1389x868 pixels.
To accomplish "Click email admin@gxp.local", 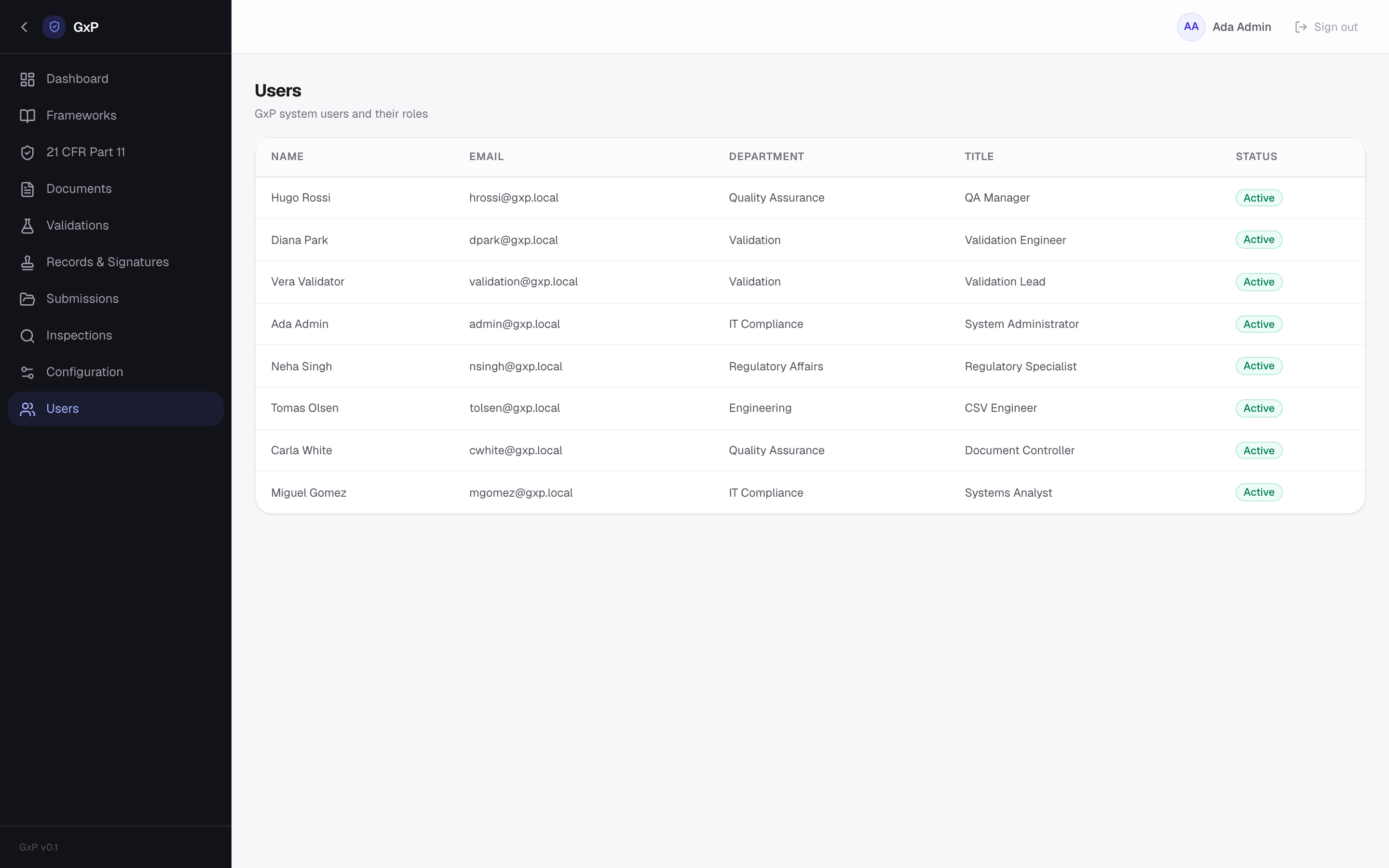I will click(514, 325).
